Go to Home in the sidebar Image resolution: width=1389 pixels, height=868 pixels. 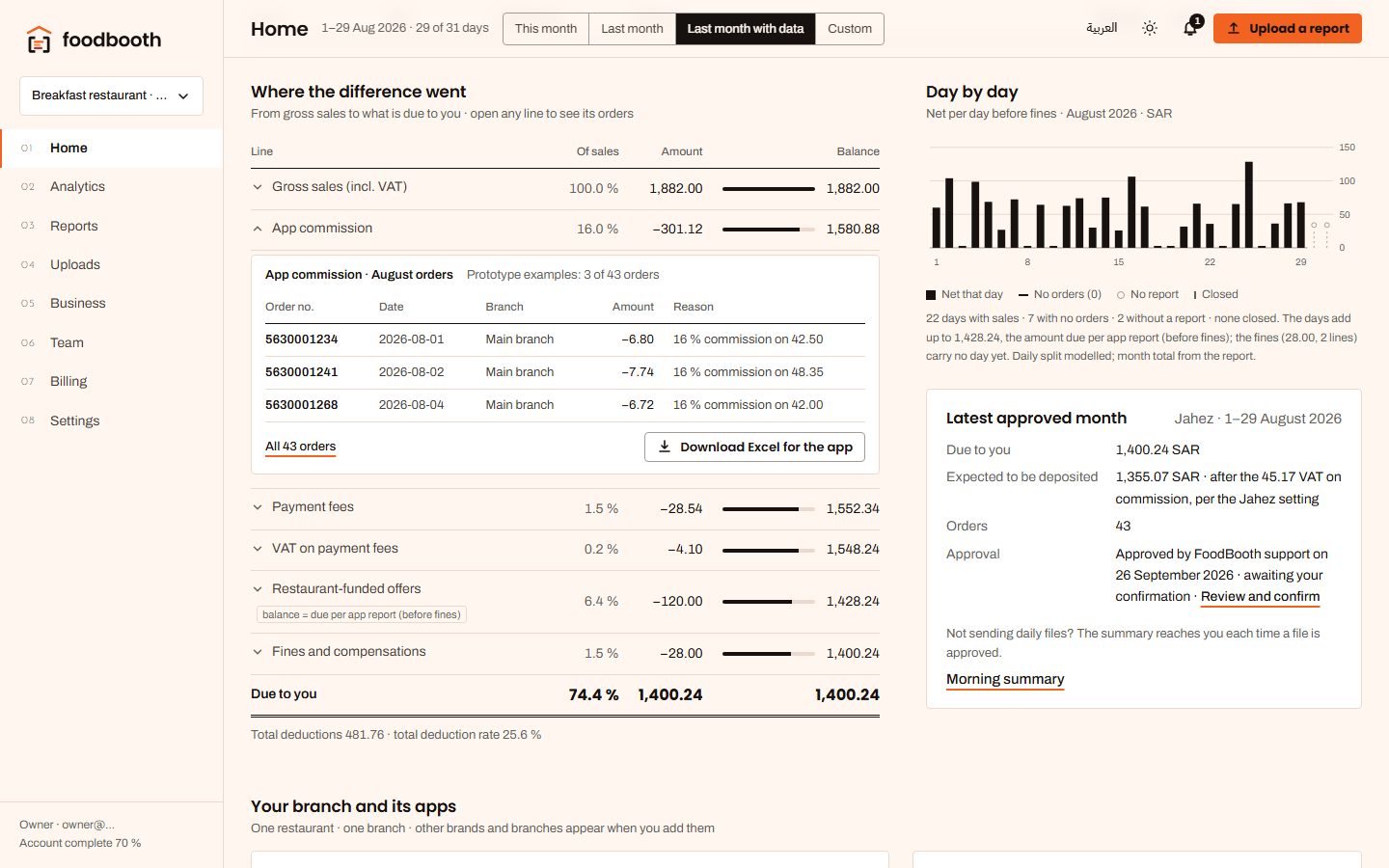[111, 148]
